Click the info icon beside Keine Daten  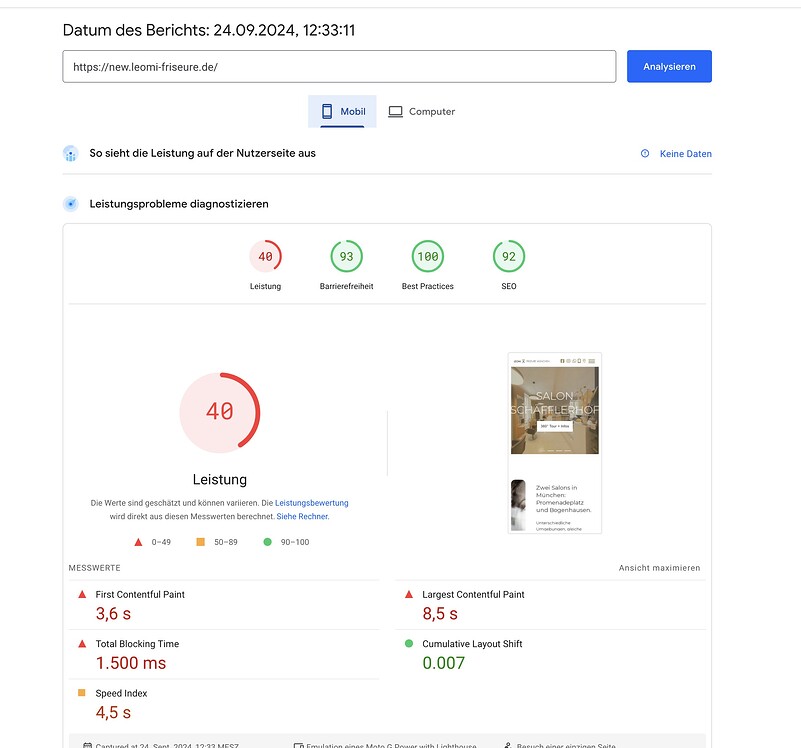645,154
